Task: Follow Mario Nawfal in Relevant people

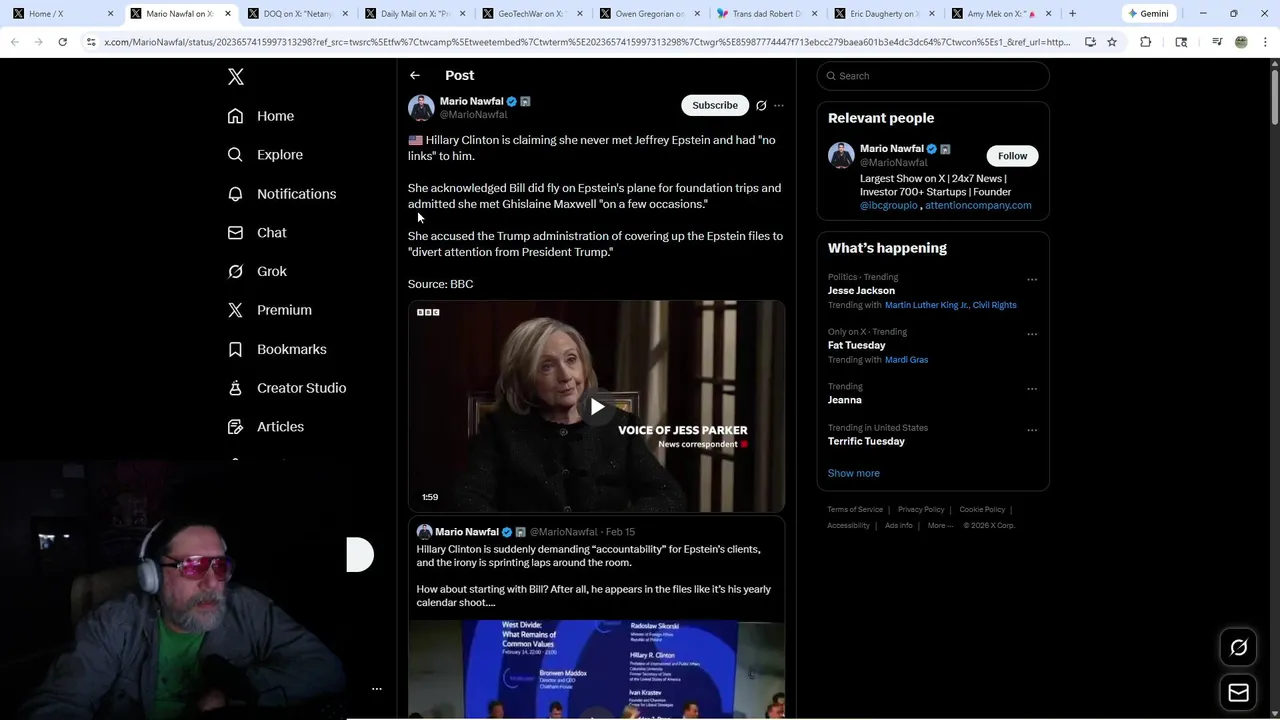Action: [1012, 155]
